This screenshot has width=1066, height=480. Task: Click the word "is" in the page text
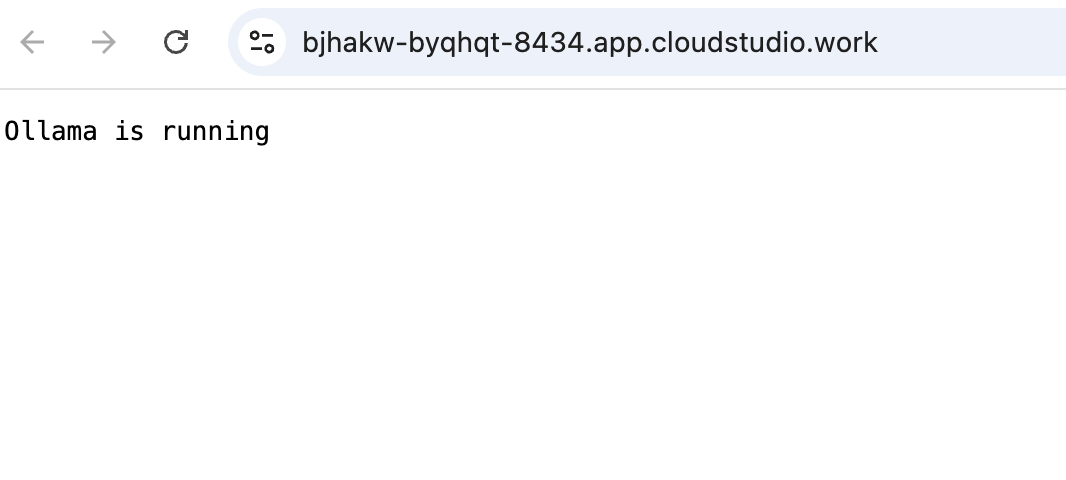pos(129,131)
